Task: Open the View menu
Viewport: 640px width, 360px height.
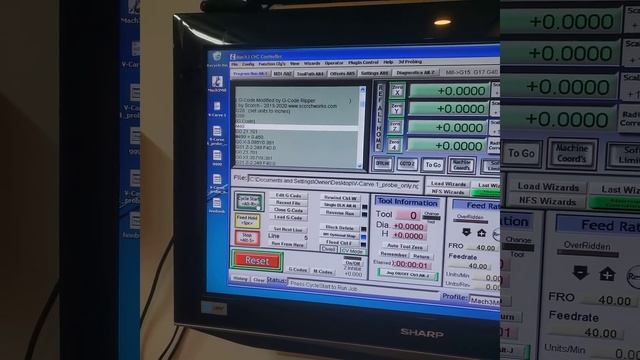Action: pos(295,64)
